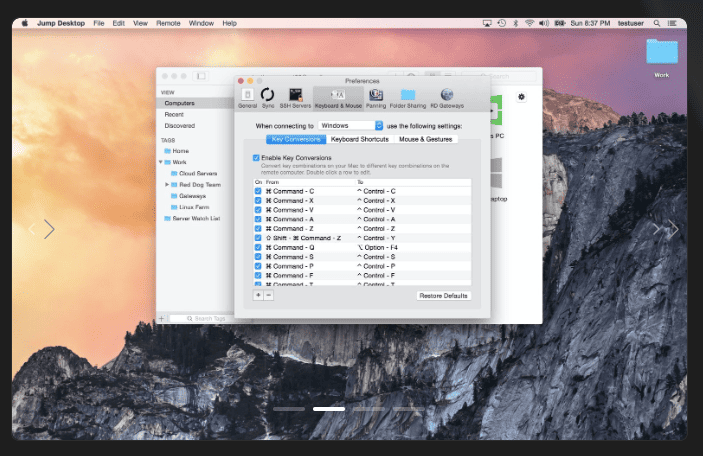Remove selected key conversion with minus button
The width and height of the screenshot is (703, 456).
coord(269,295)
